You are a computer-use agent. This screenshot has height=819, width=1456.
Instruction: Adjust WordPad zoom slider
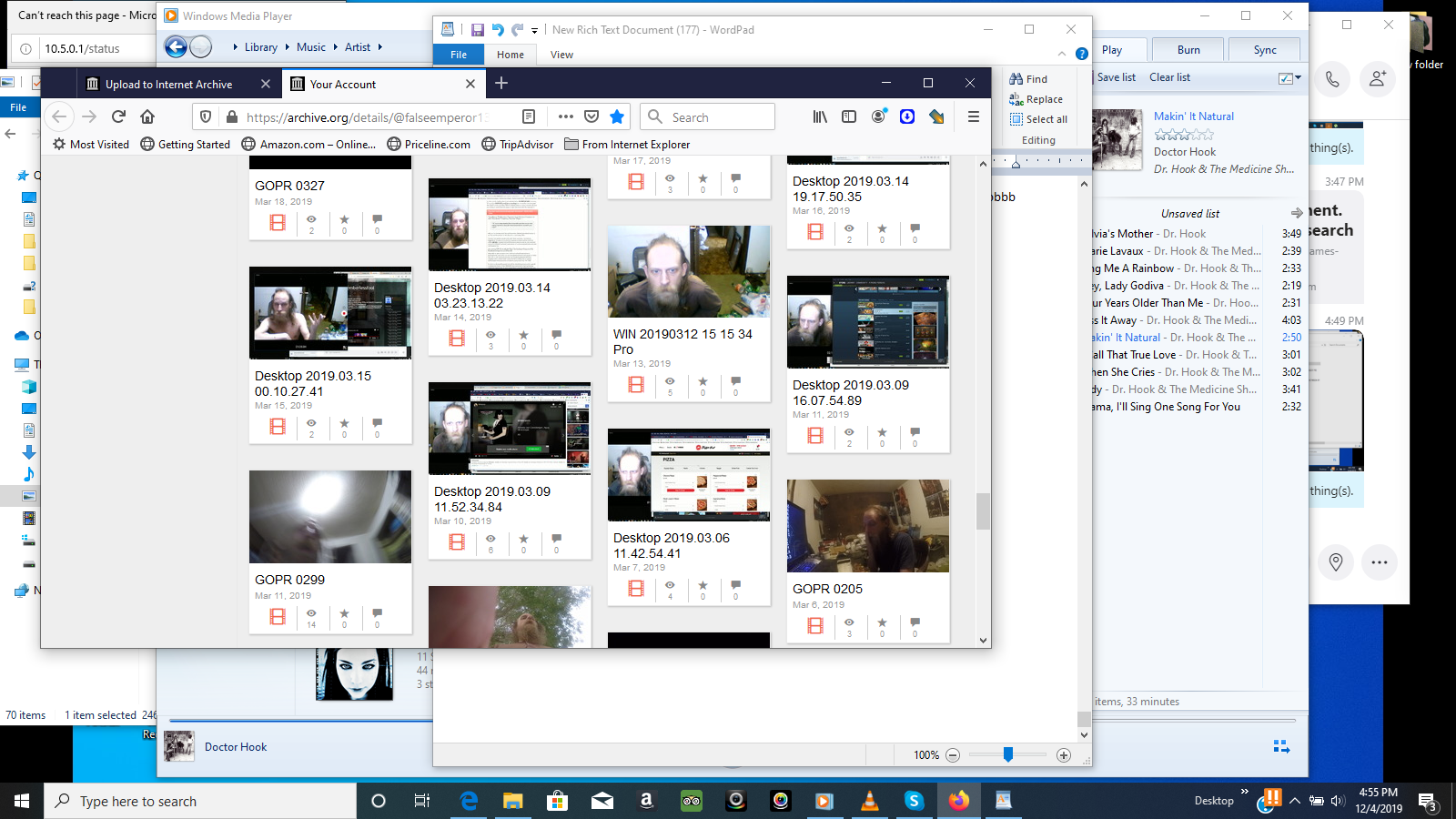click(x=1008, y=754)
